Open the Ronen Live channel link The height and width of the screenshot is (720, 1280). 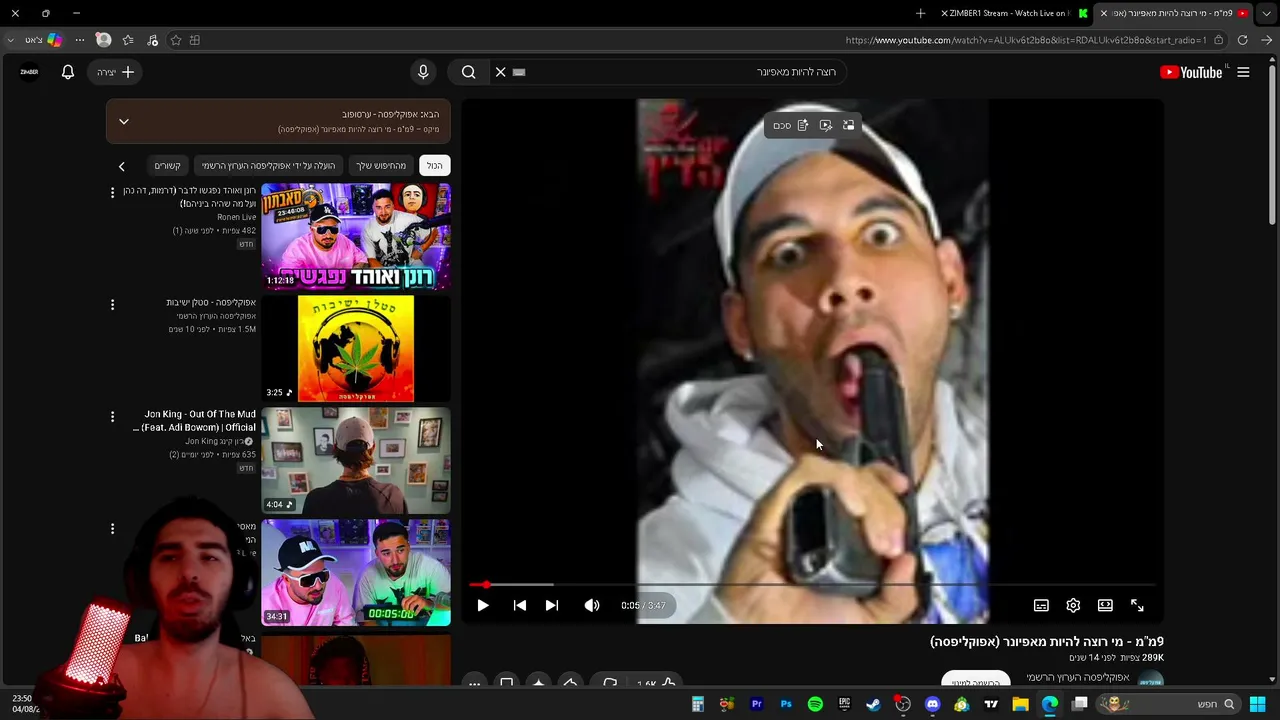236,217
